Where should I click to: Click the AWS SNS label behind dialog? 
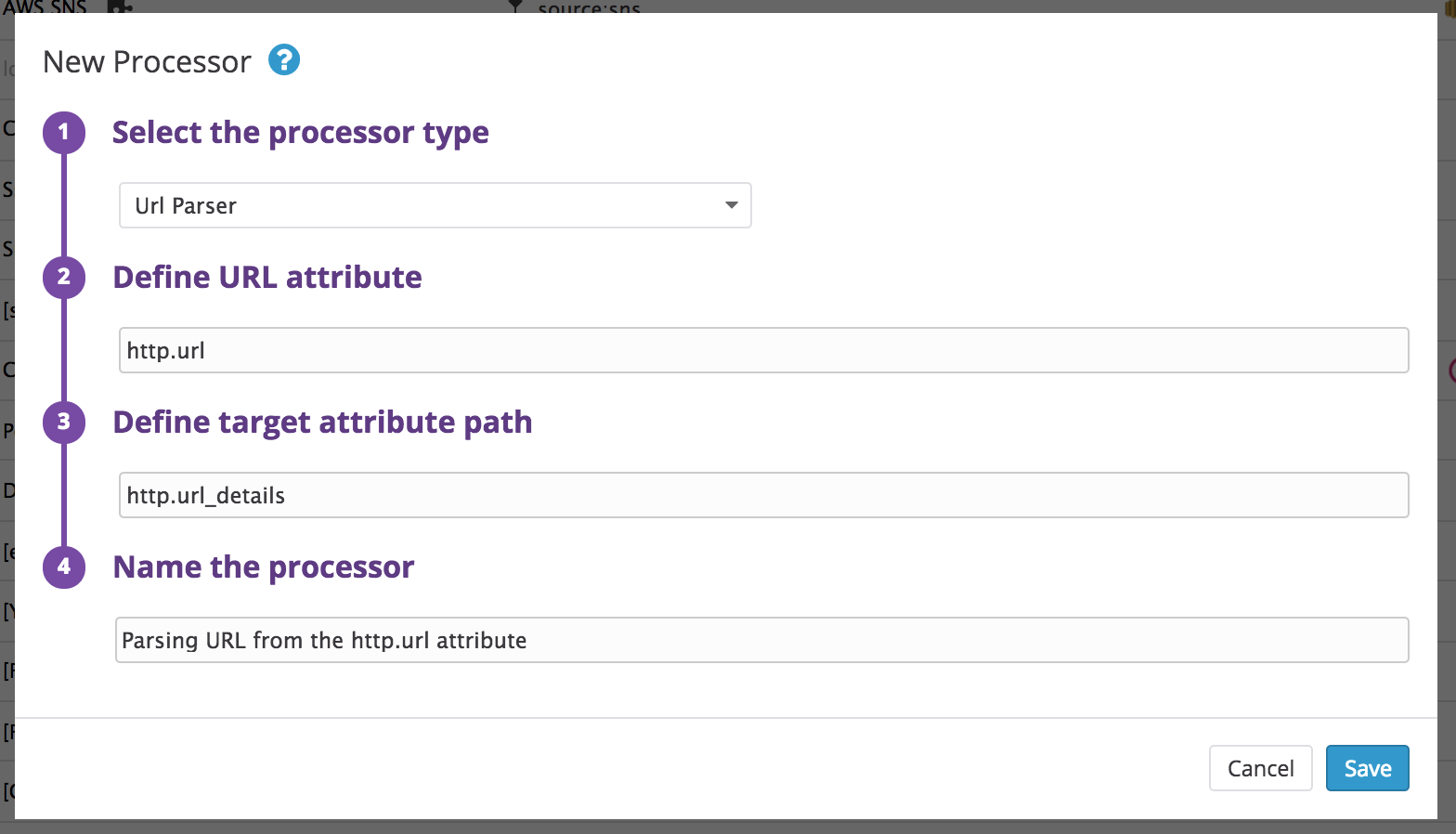pos(45,6)
